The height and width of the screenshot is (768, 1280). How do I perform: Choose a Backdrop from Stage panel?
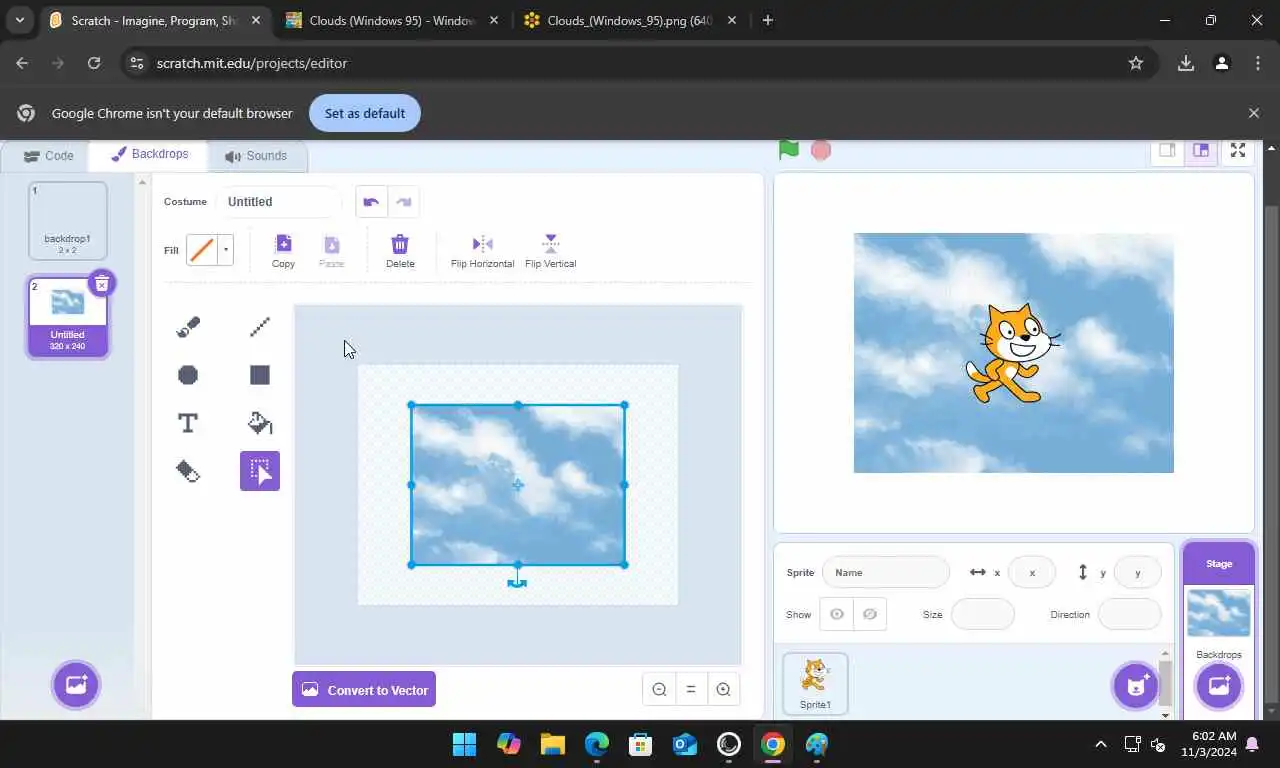1219,686
